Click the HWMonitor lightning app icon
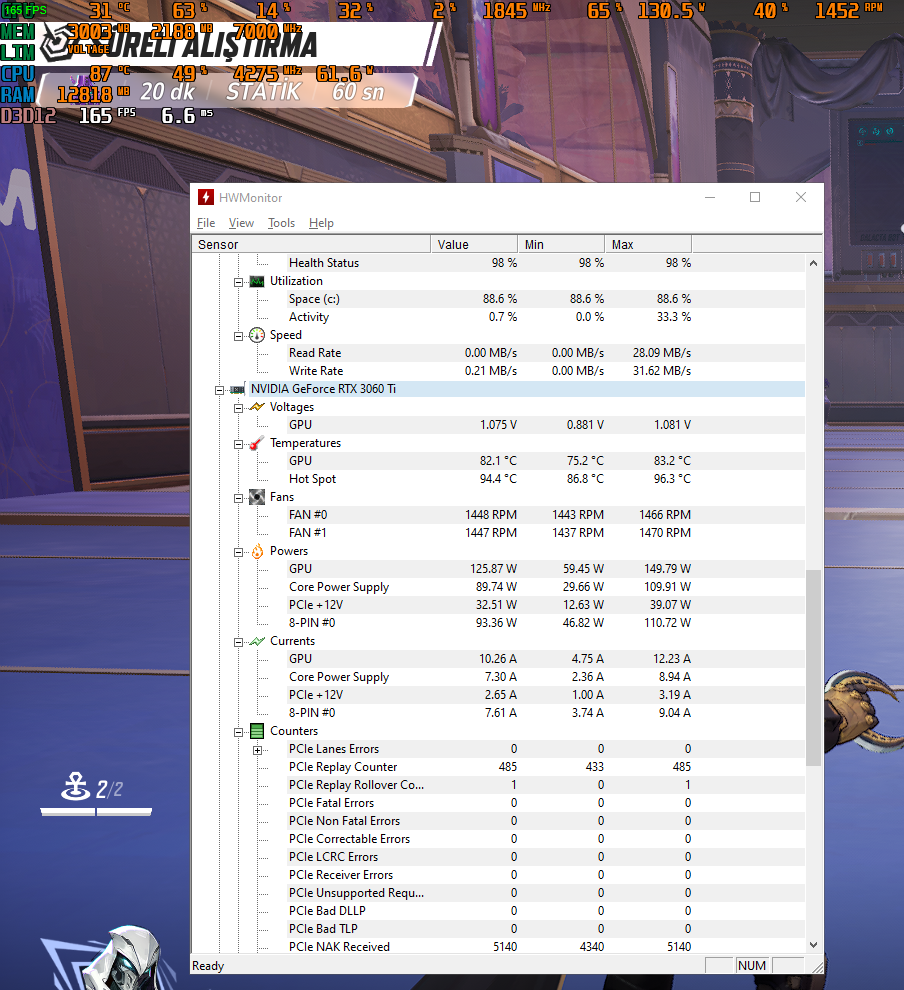 [x=206, y=198]
